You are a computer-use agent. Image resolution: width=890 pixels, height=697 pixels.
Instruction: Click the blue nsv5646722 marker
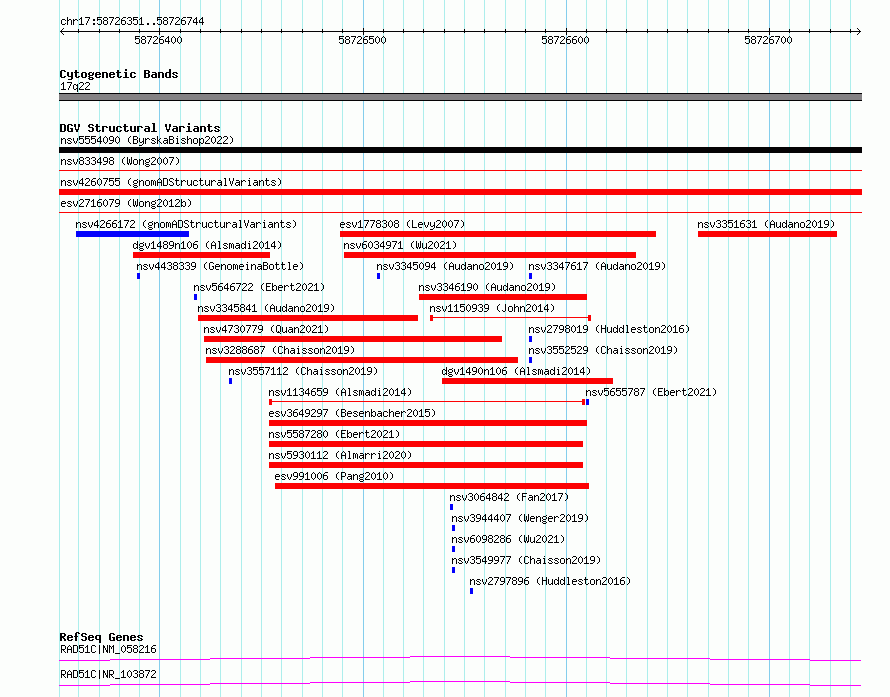[x=195, y=297]
